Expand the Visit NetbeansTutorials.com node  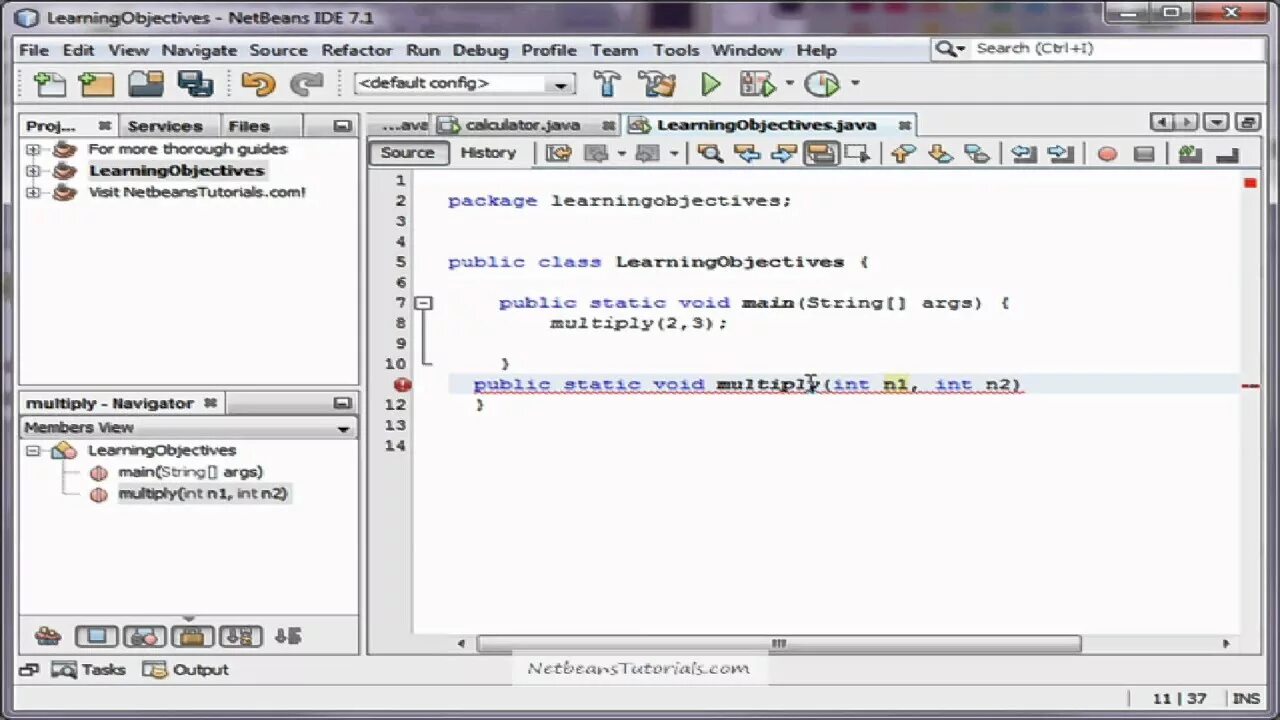[33, 192]
